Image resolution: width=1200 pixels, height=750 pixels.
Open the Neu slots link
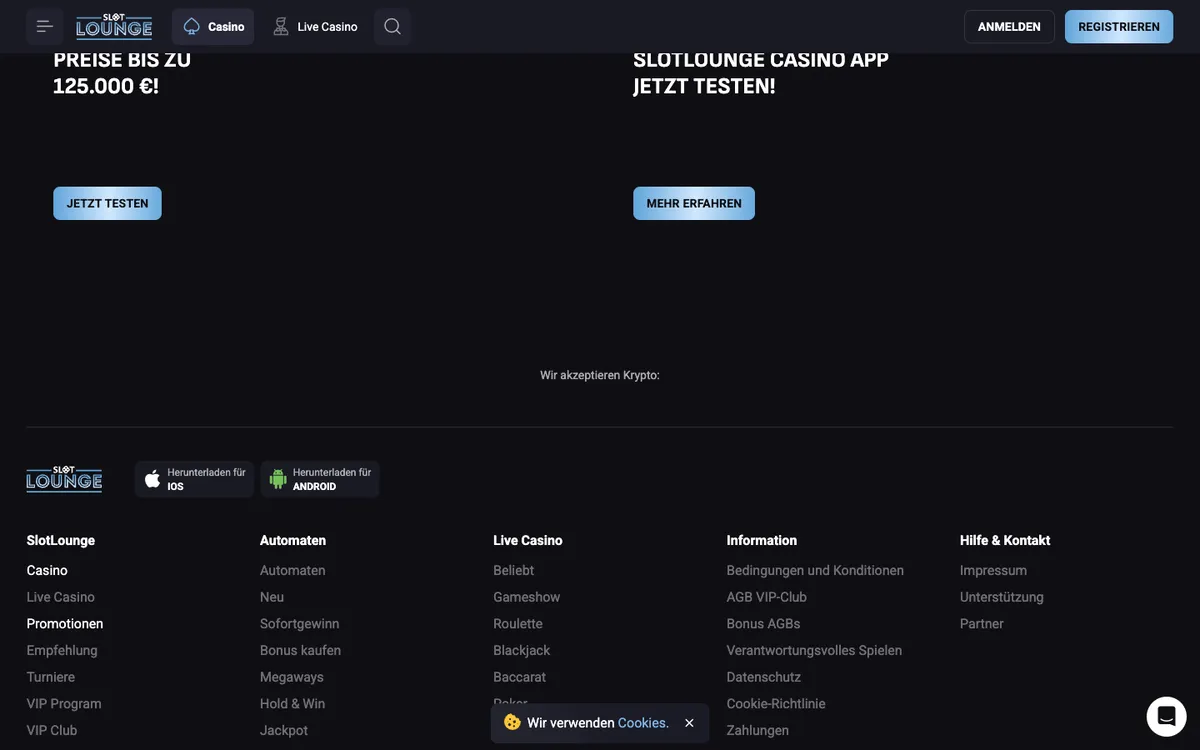pyautogui.click(x=272, y=597)
